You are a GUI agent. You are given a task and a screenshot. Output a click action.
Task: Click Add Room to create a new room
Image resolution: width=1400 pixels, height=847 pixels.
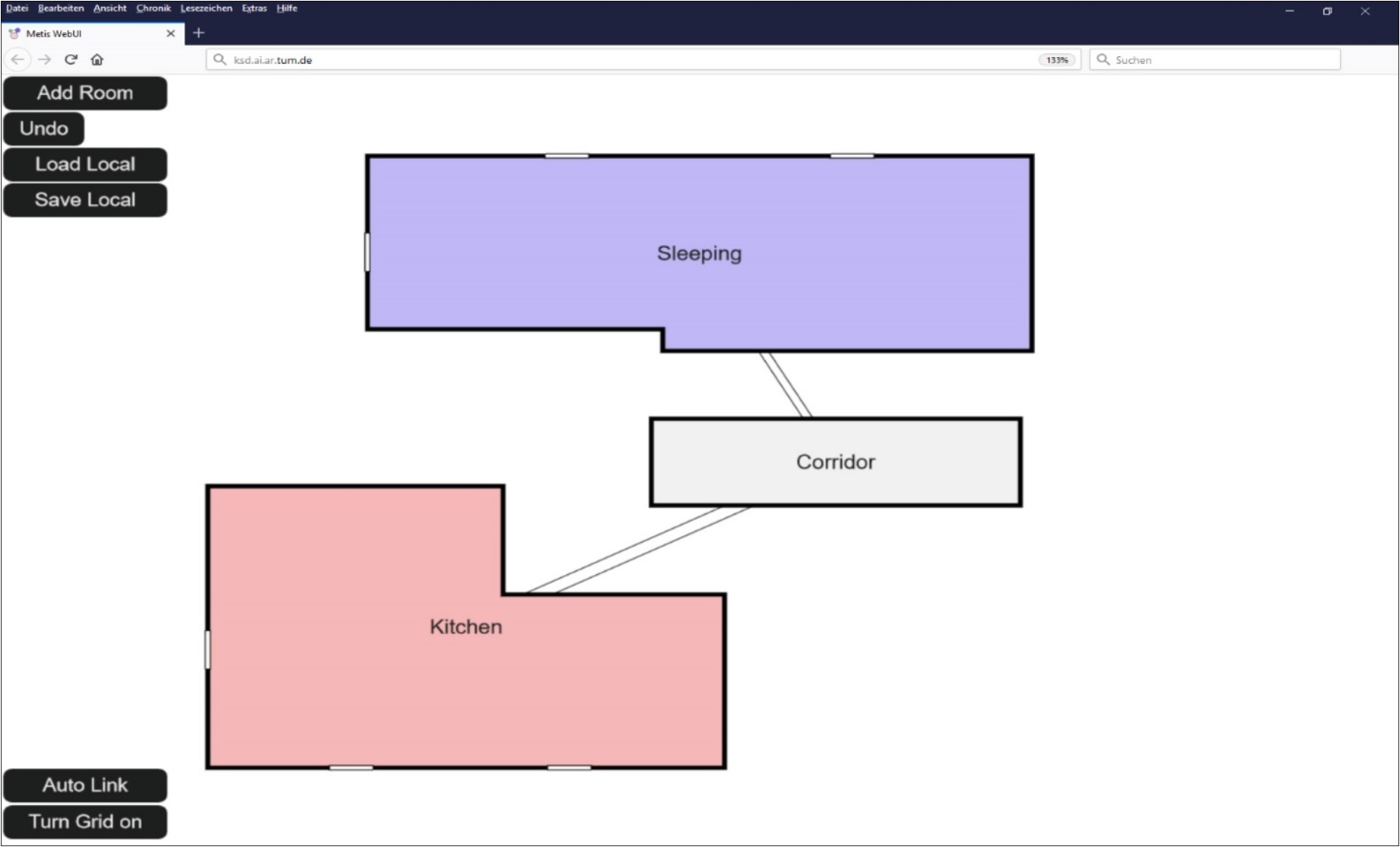(x=85, y=92)
